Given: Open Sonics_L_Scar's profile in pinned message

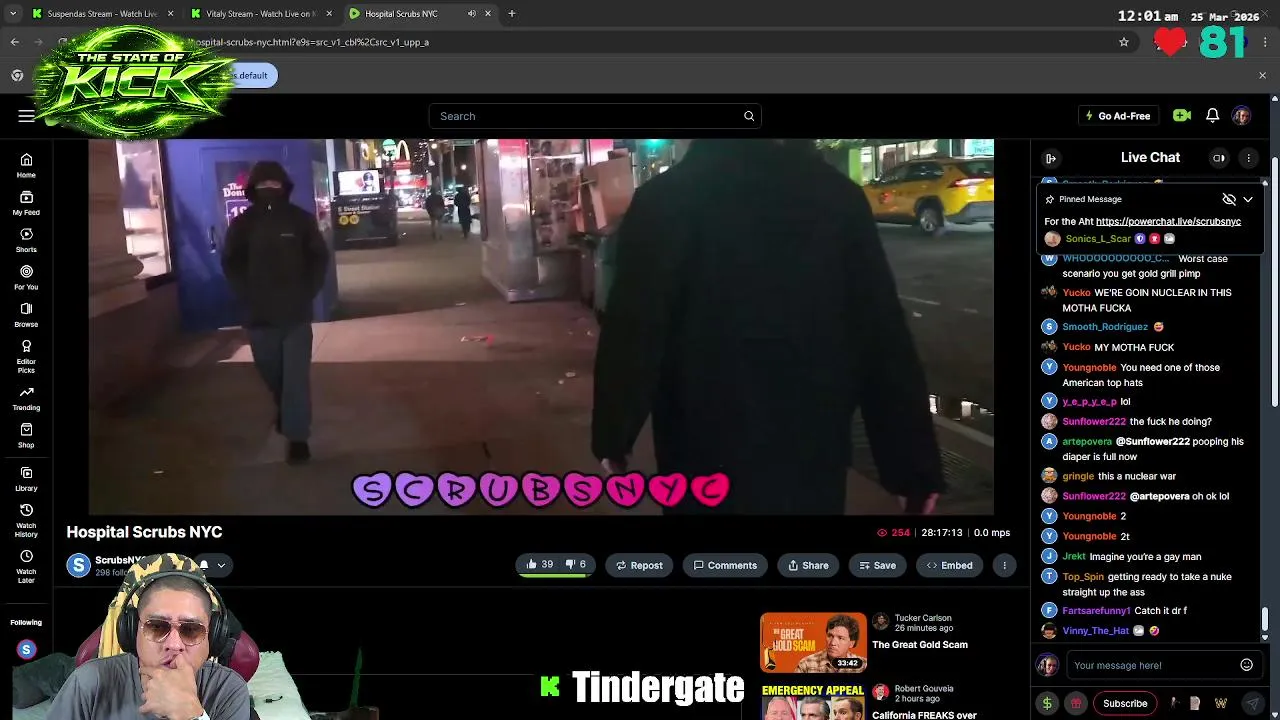Looking at the screenshot, I should click(x=1098, y=239).
